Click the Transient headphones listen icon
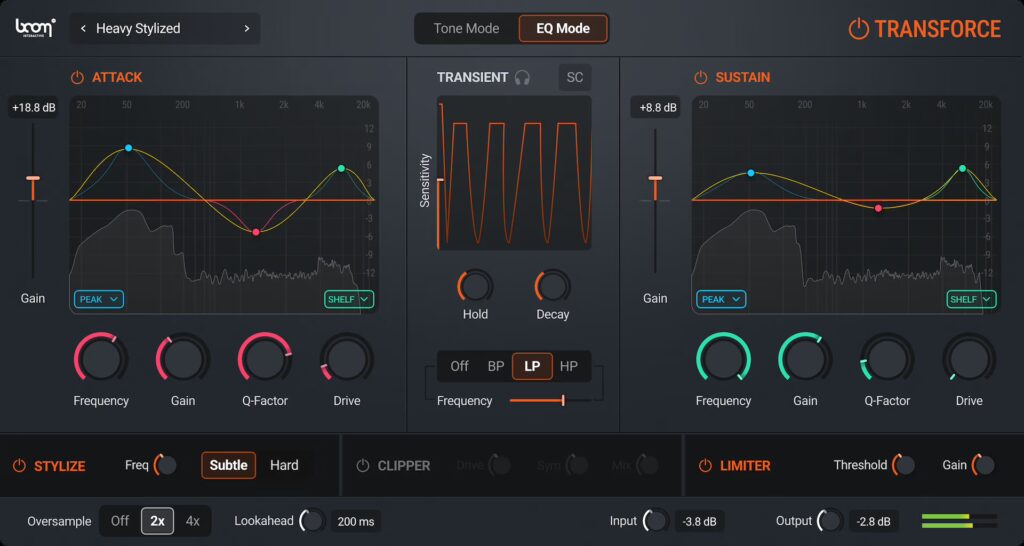 522,78
